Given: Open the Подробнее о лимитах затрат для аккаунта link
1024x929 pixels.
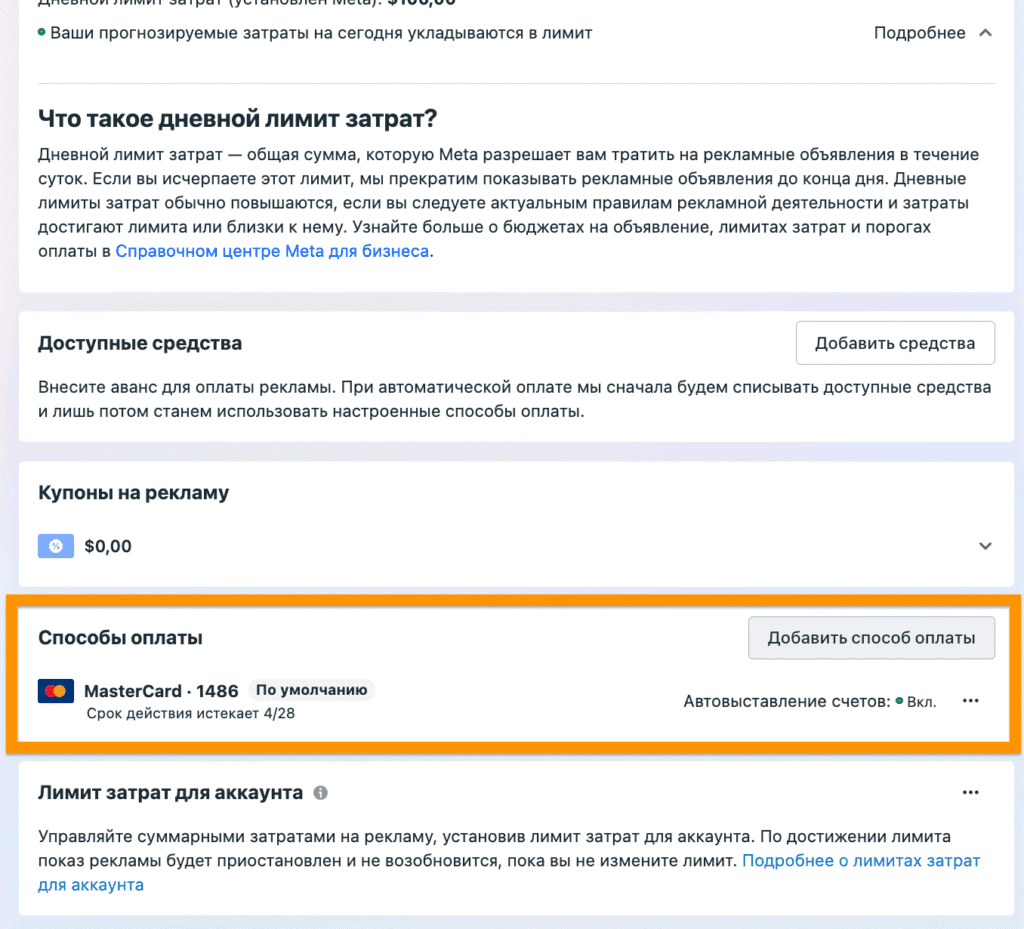Looking at the screenshot, I should (860, 861).
